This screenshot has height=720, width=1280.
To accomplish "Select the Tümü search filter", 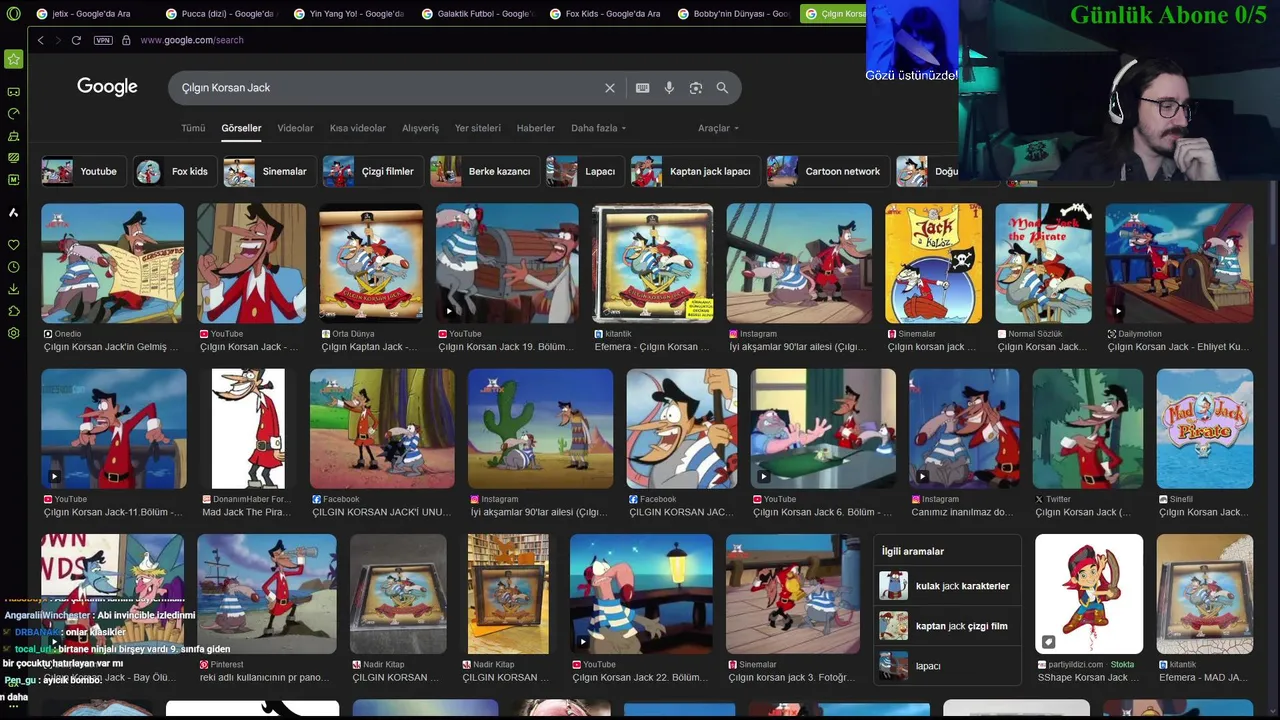I will pos(193,128).
